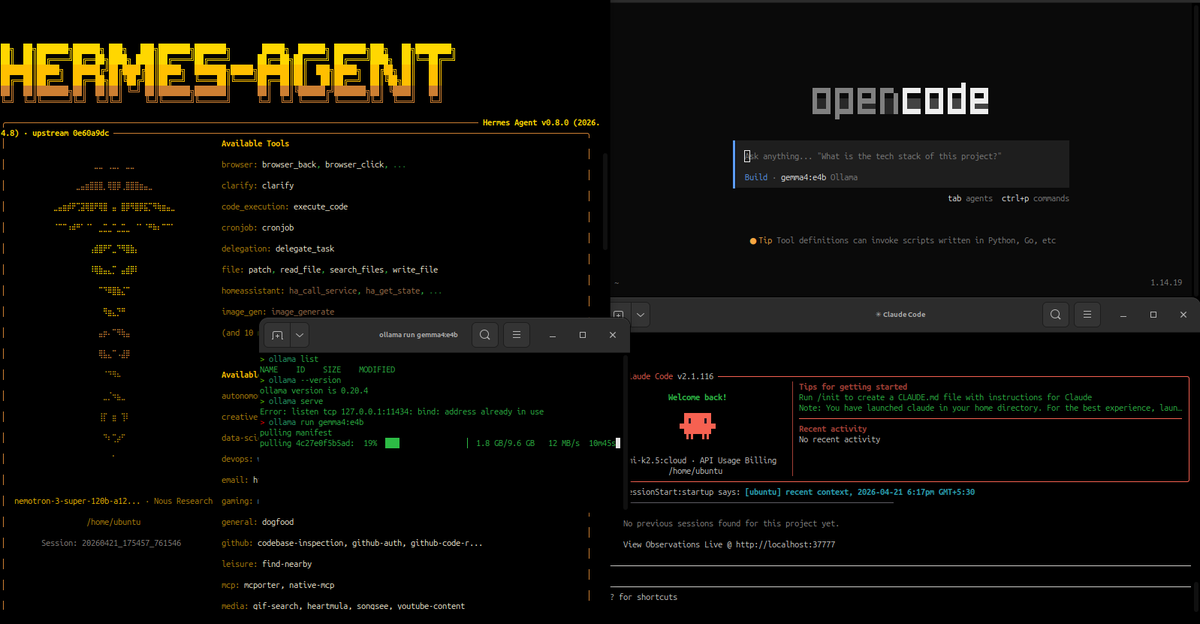Expand the tab dropdown arrow in Claude Code window
This screenshot has height=624, width=1200.
coord(640,314)
